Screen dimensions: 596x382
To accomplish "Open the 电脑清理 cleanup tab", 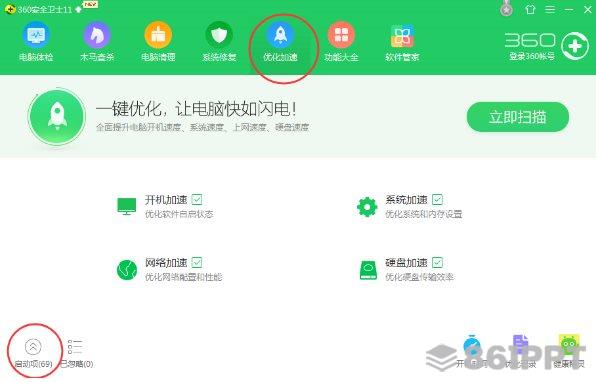I will tap(158, 42).
